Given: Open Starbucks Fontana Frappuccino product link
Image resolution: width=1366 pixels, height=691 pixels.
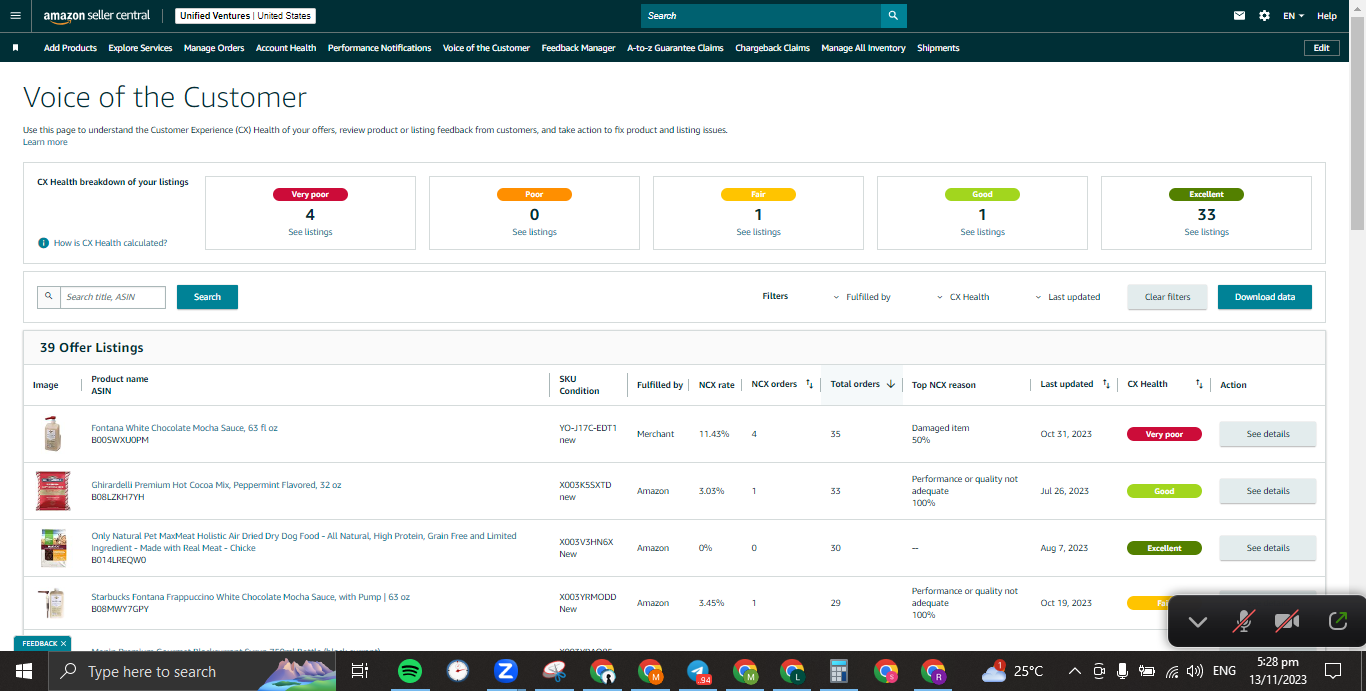Looking at the screenshot, I should pos(250,597).
